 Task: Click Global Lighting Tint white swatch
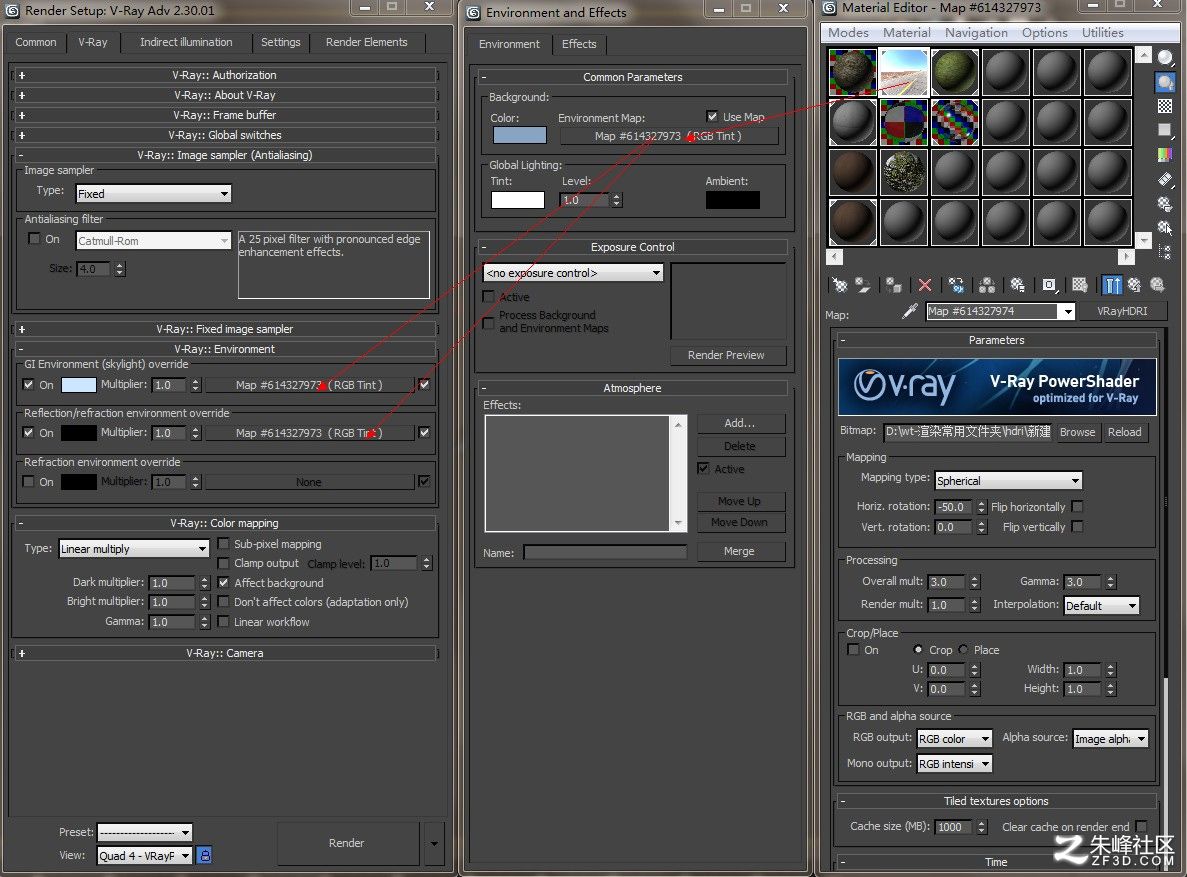coord(518,200)
